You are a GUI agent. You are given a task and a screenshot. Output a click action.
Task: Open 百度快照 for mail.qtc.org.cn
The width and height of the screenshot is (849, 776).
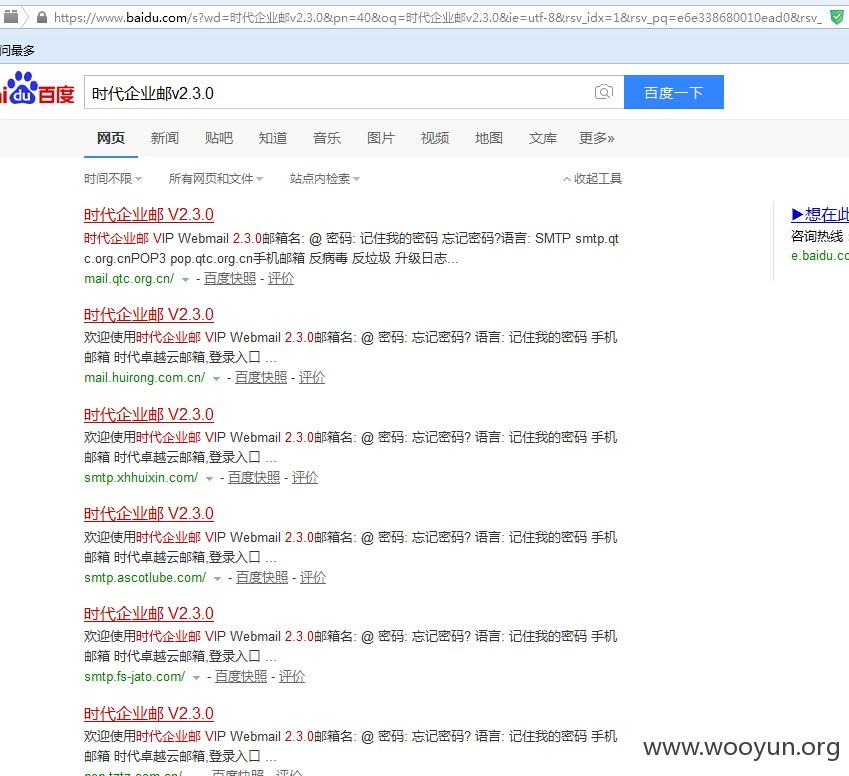[x=230, y=278]
